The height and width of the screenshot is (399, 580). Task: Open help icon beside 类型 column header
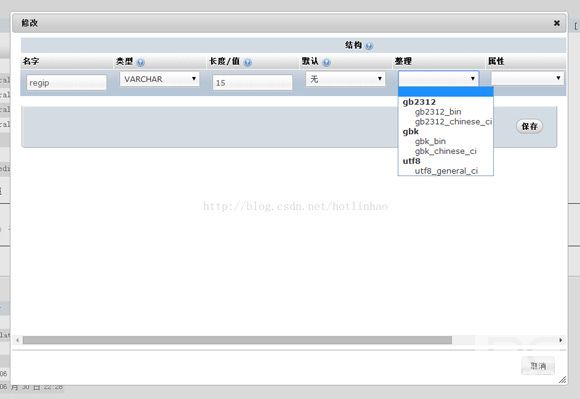141,62
